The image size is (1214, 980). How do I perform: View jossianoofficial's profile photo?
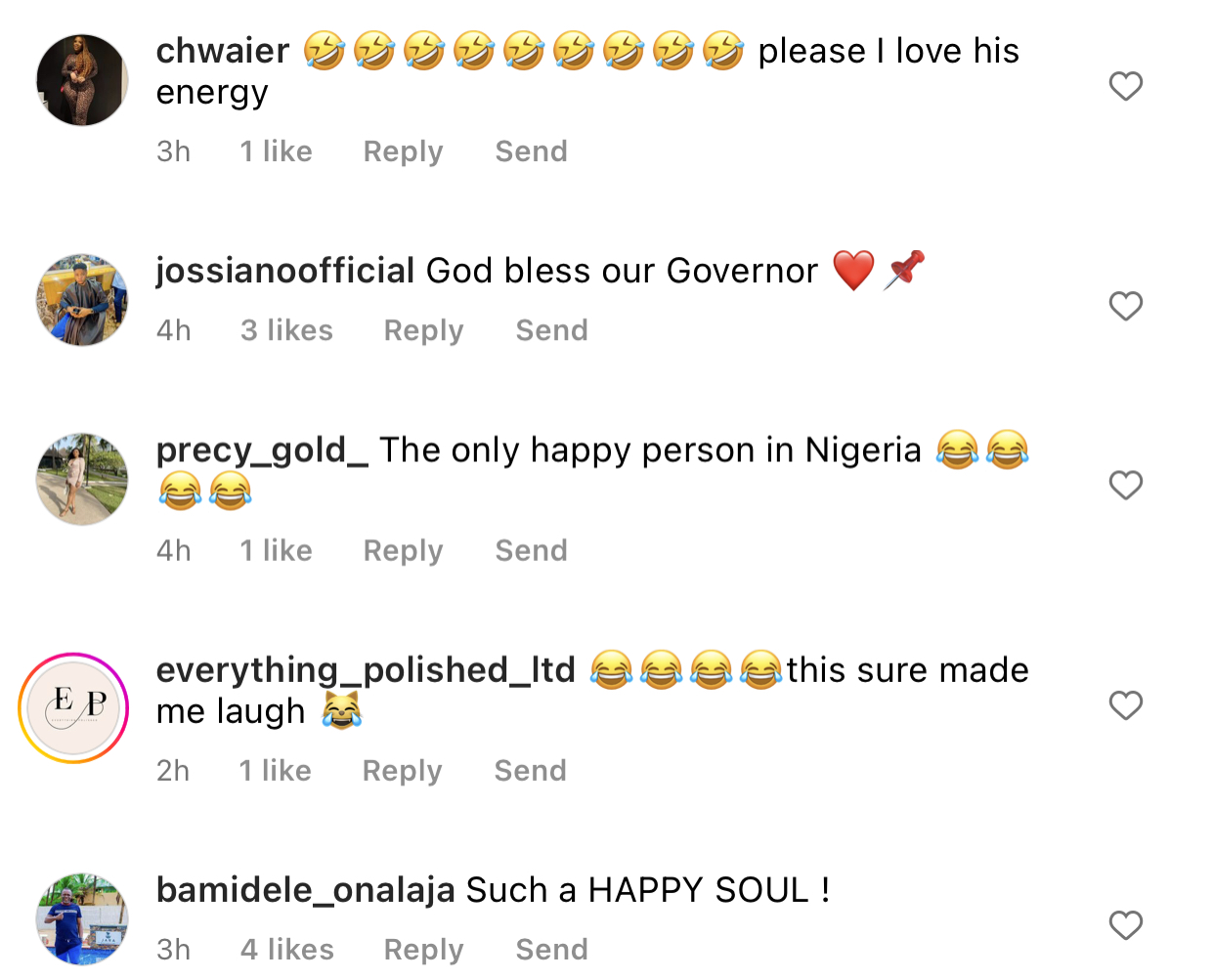(82, 301)
